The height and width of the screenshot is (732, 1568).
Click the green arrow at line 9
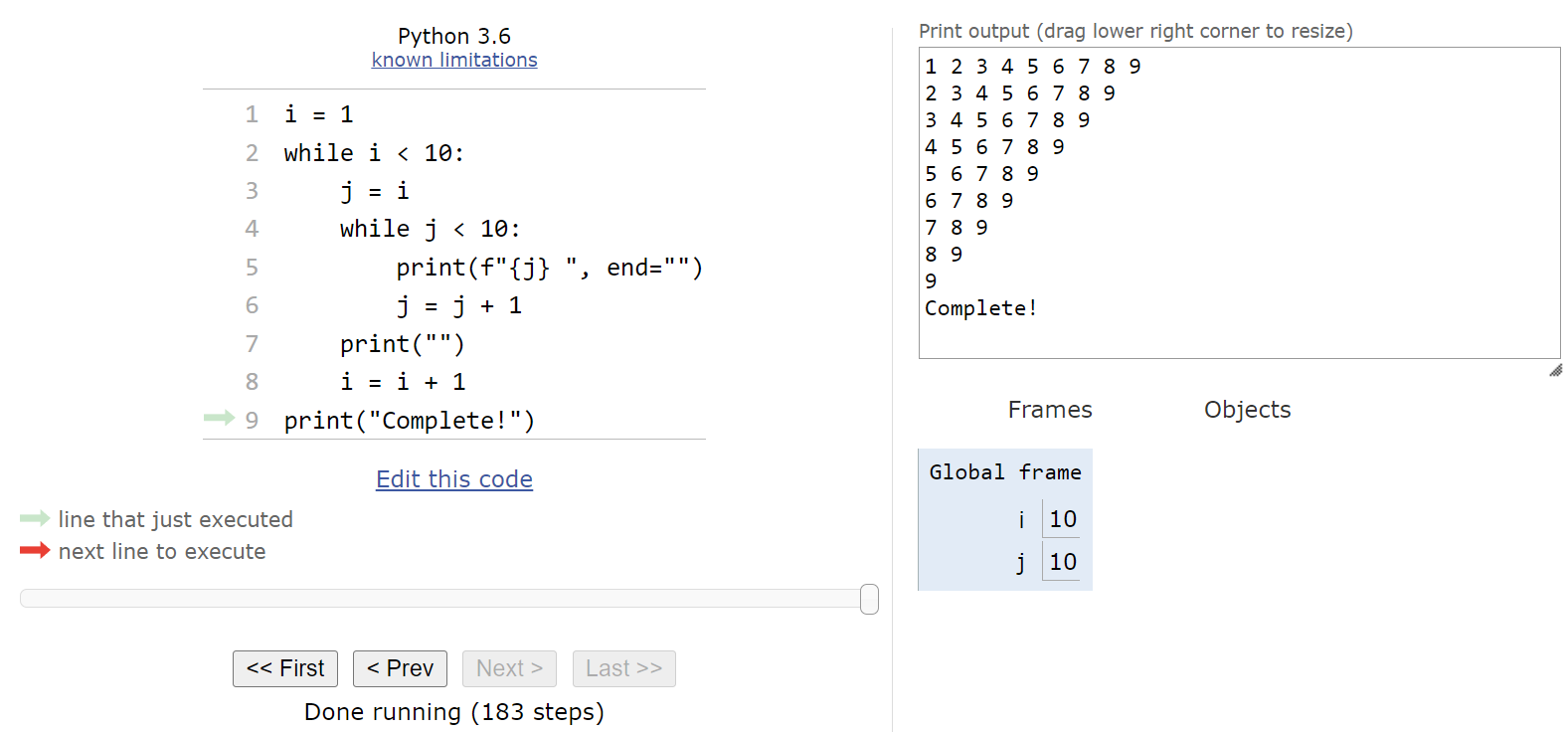[x=219, y=418]
